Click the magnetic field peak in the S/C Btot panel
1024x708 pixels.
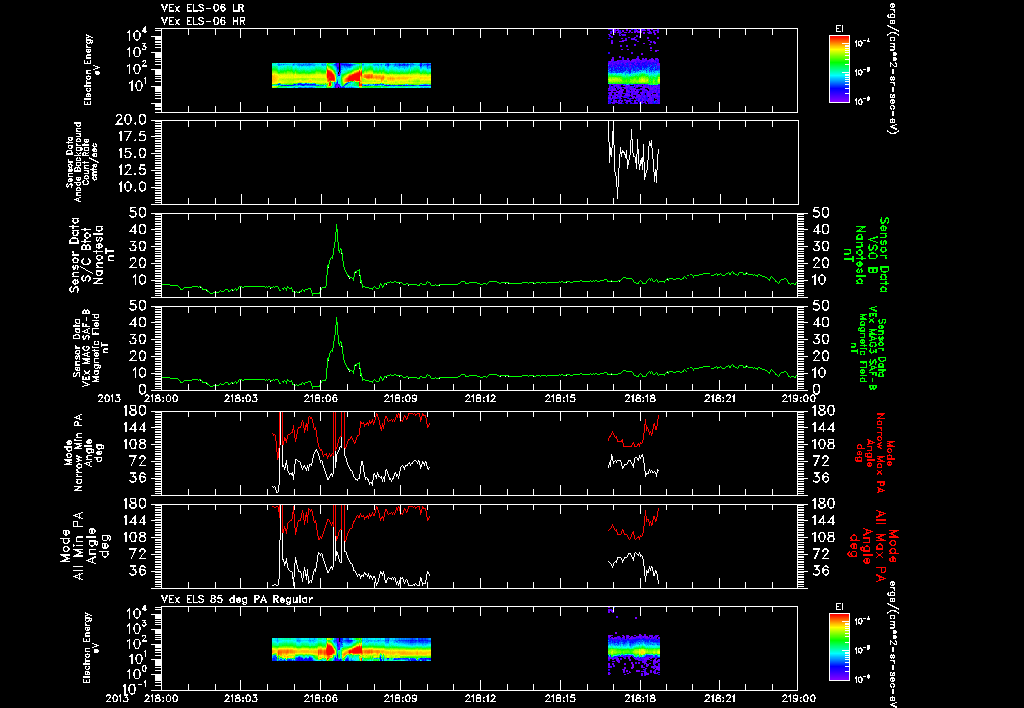[x=336, y=226]
